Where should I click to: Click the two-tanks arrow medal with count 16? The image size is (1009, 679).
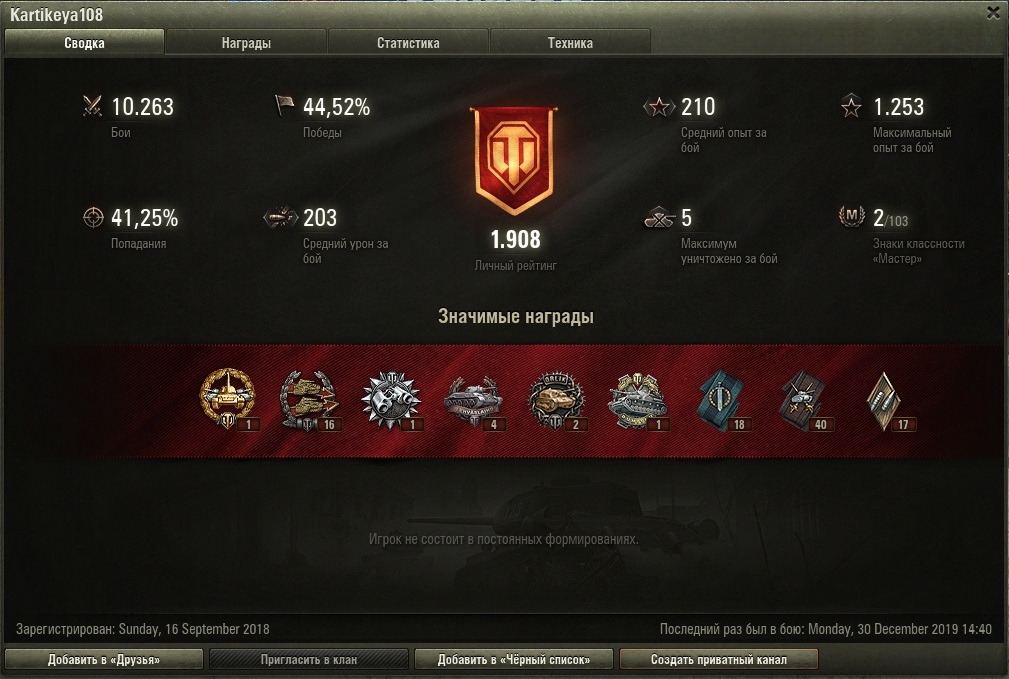310,400
